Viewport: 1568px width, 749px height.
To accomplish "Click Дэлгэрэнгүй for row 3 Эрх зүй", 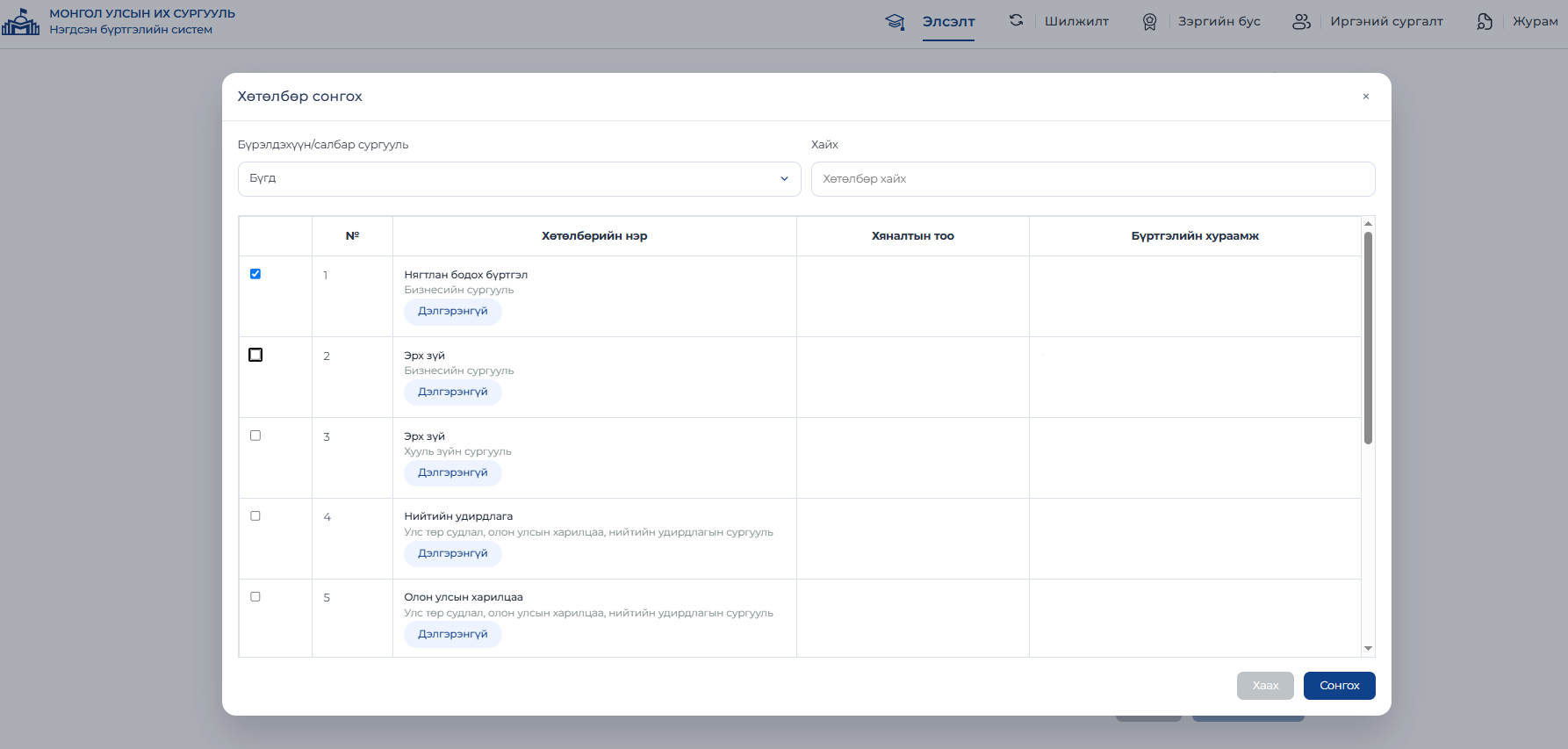I will [453, 473].
